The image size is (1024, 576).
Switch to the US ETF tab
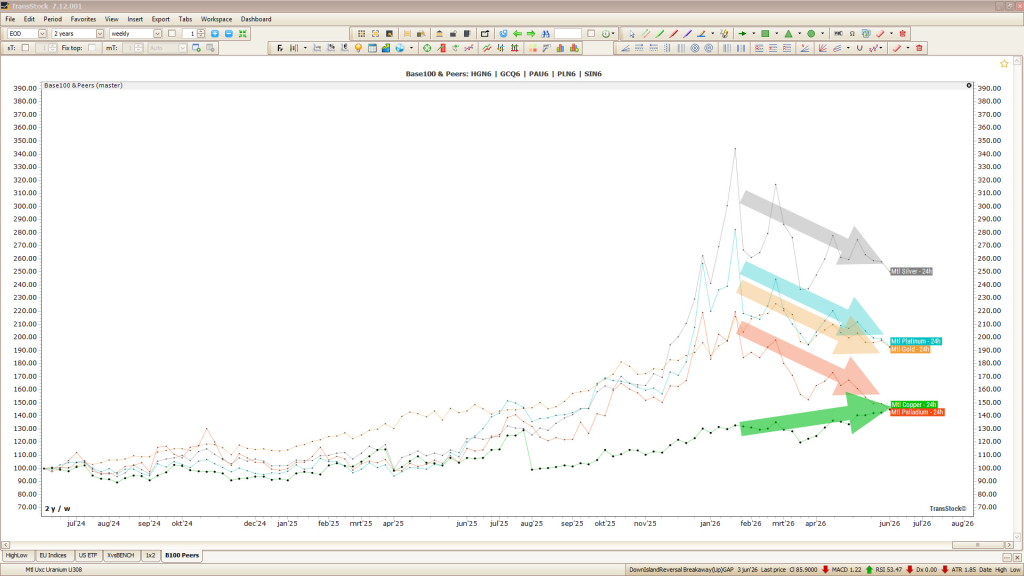click(88, 555)
